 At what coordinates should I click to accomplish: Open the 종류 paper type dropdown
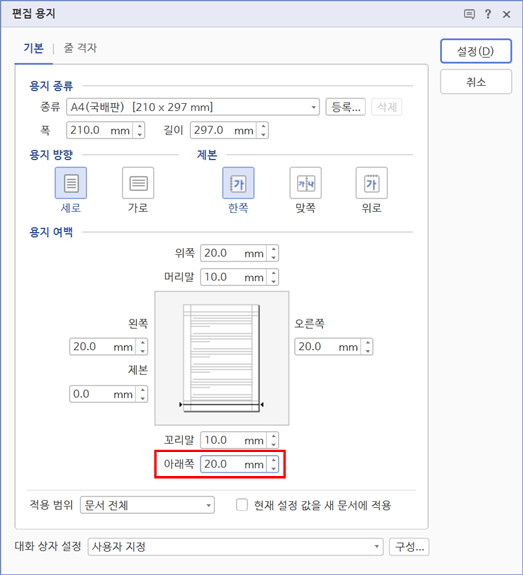pos(193,107)
